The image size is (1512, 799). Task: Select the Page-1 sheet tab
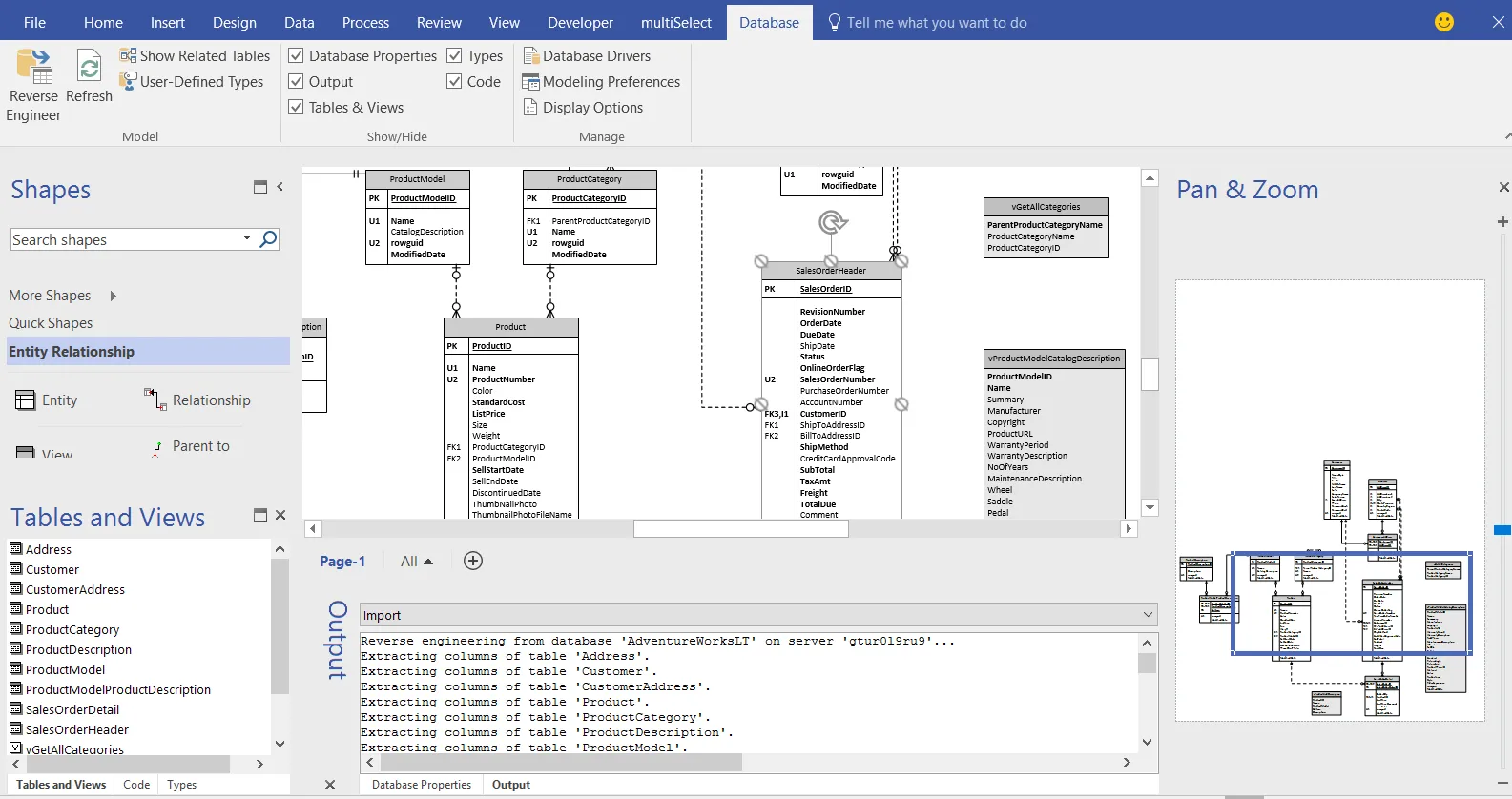[x=342, y=562]
